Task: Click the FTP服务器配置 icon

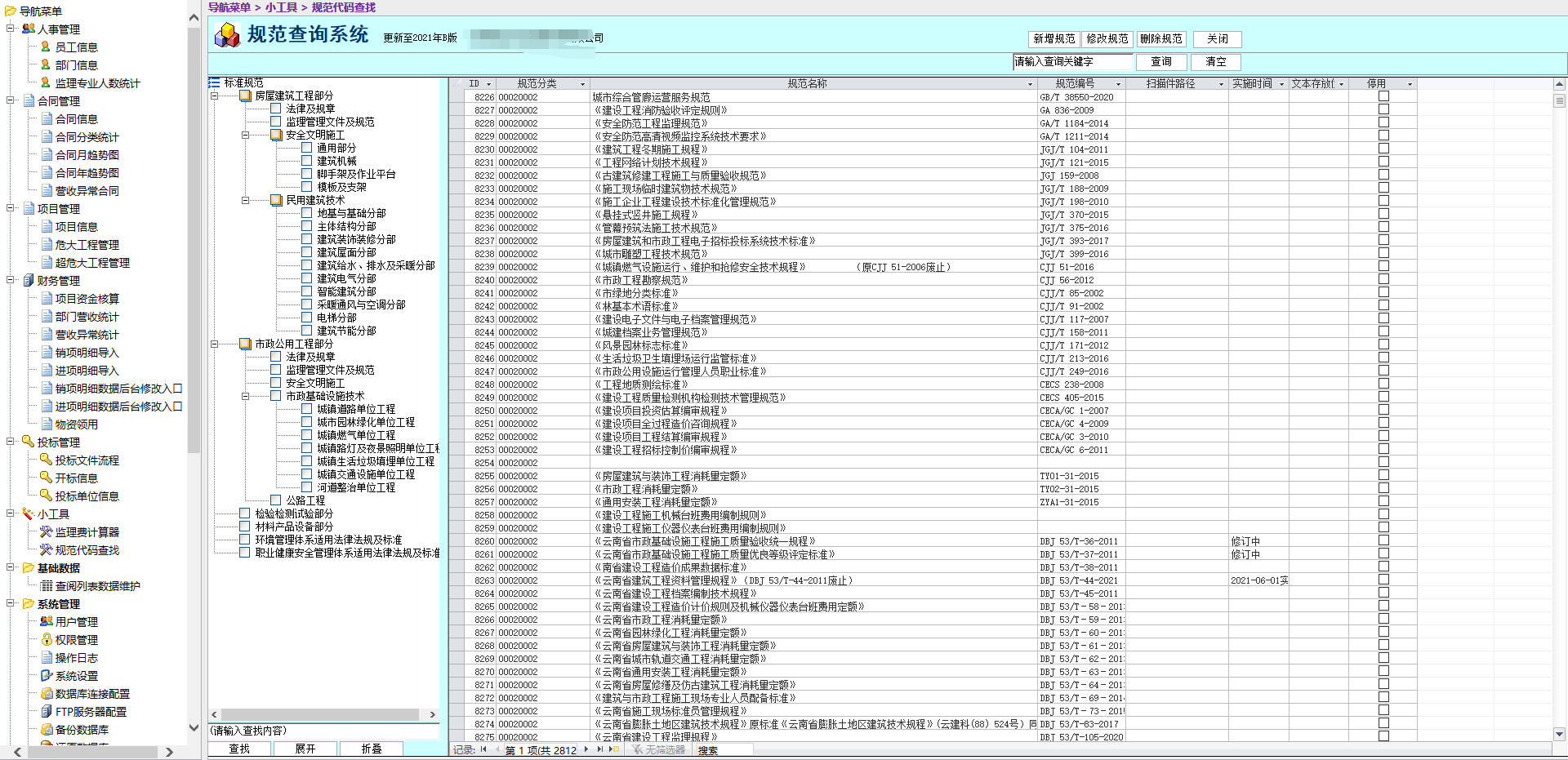Action: point(47,711)
